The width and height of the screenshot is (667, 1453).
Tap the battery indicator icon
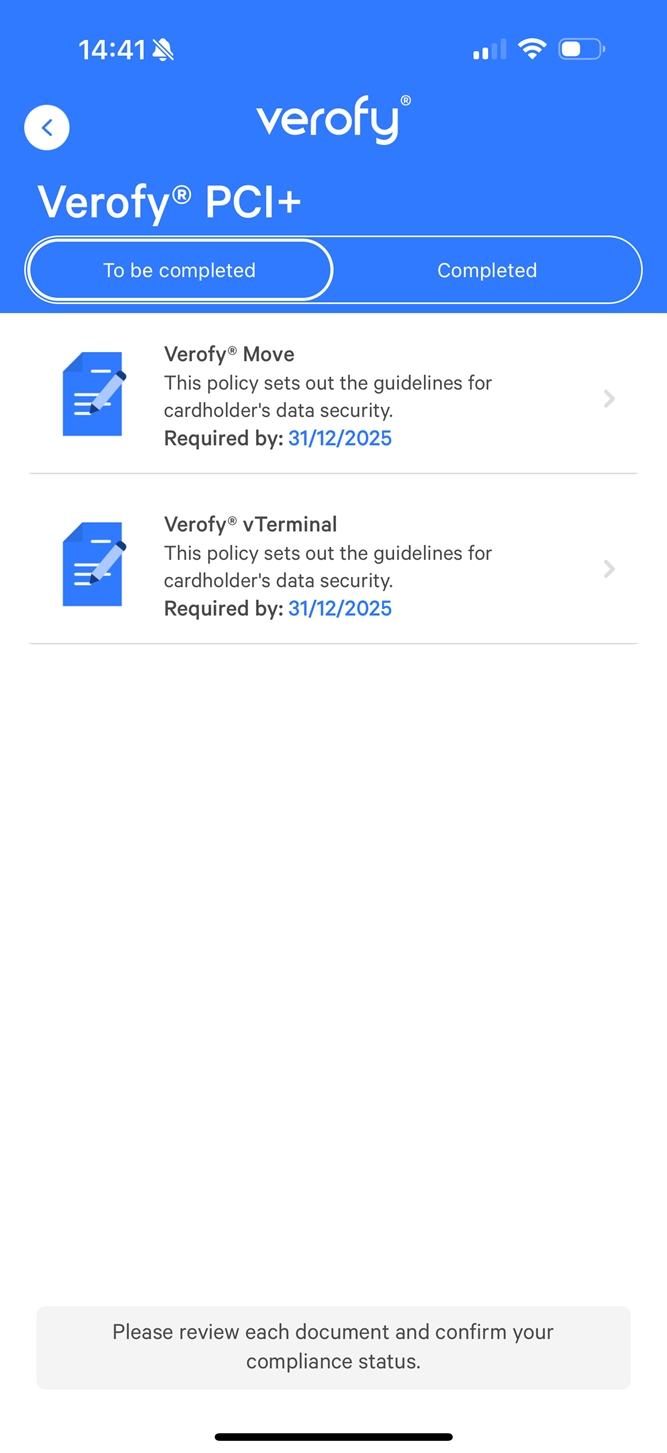pyautogui.click(x=581, y=49)
